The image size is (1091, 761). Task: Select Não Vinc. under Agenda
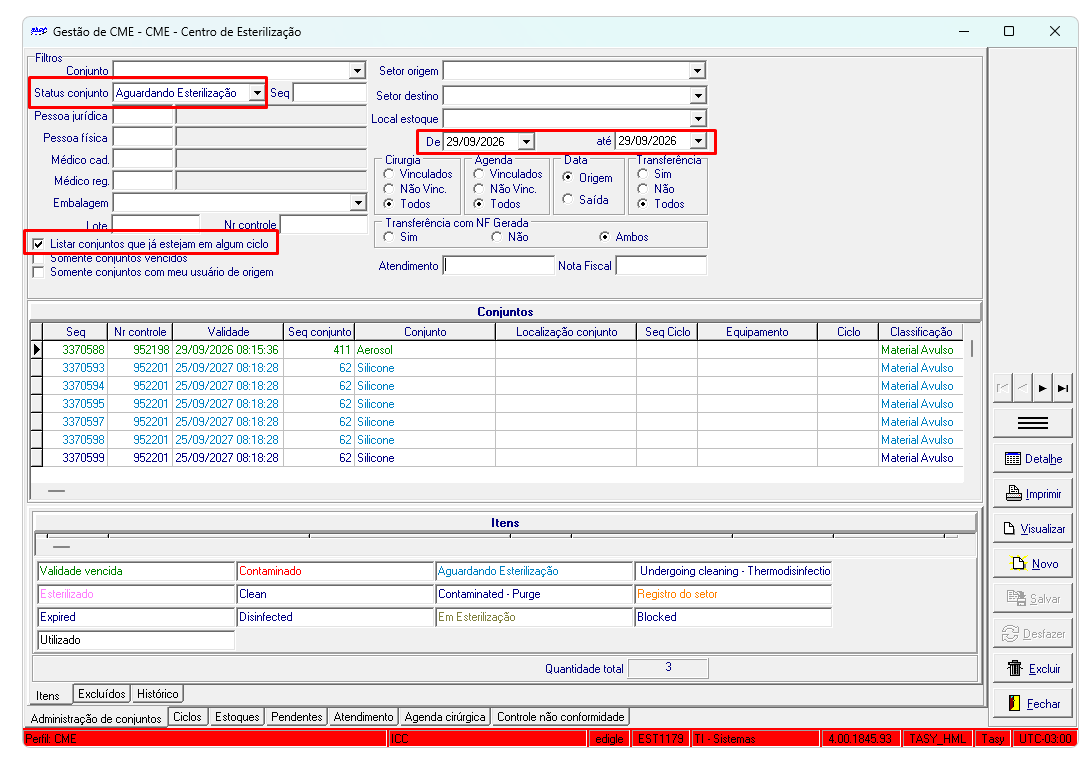pos(479,189)
